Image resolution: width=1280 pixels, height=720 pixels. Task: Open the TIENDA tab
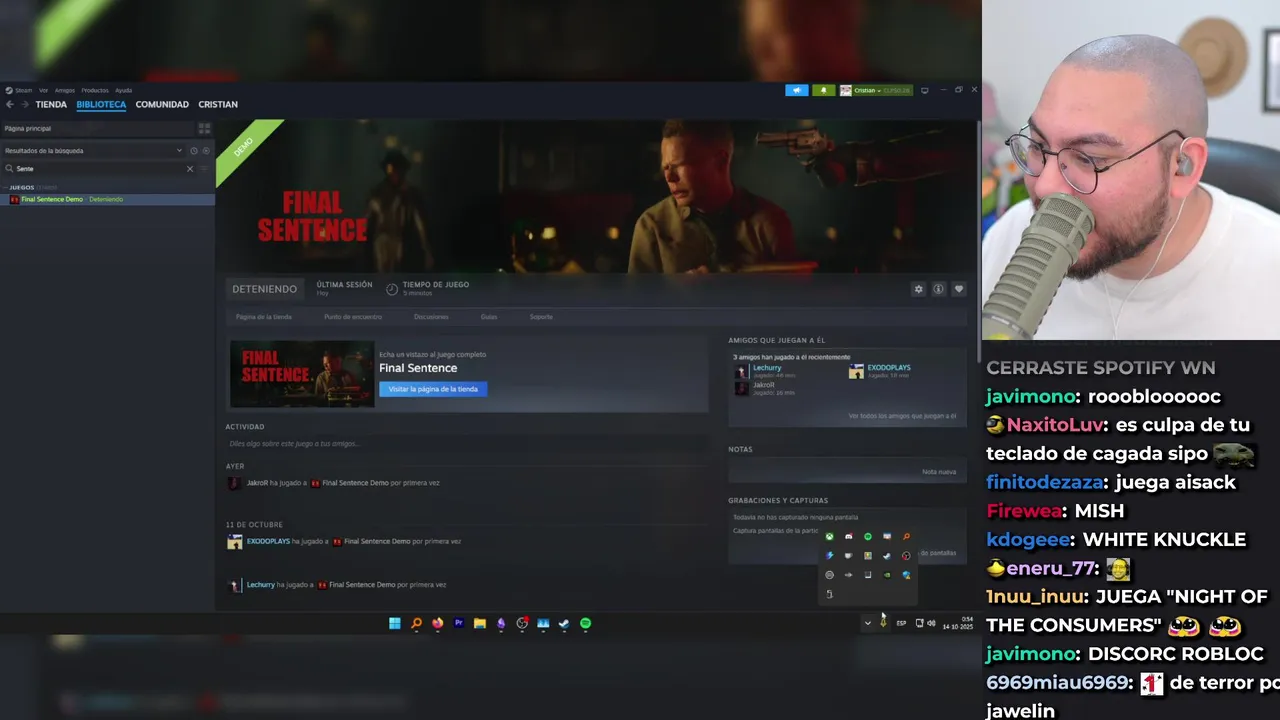51,104
